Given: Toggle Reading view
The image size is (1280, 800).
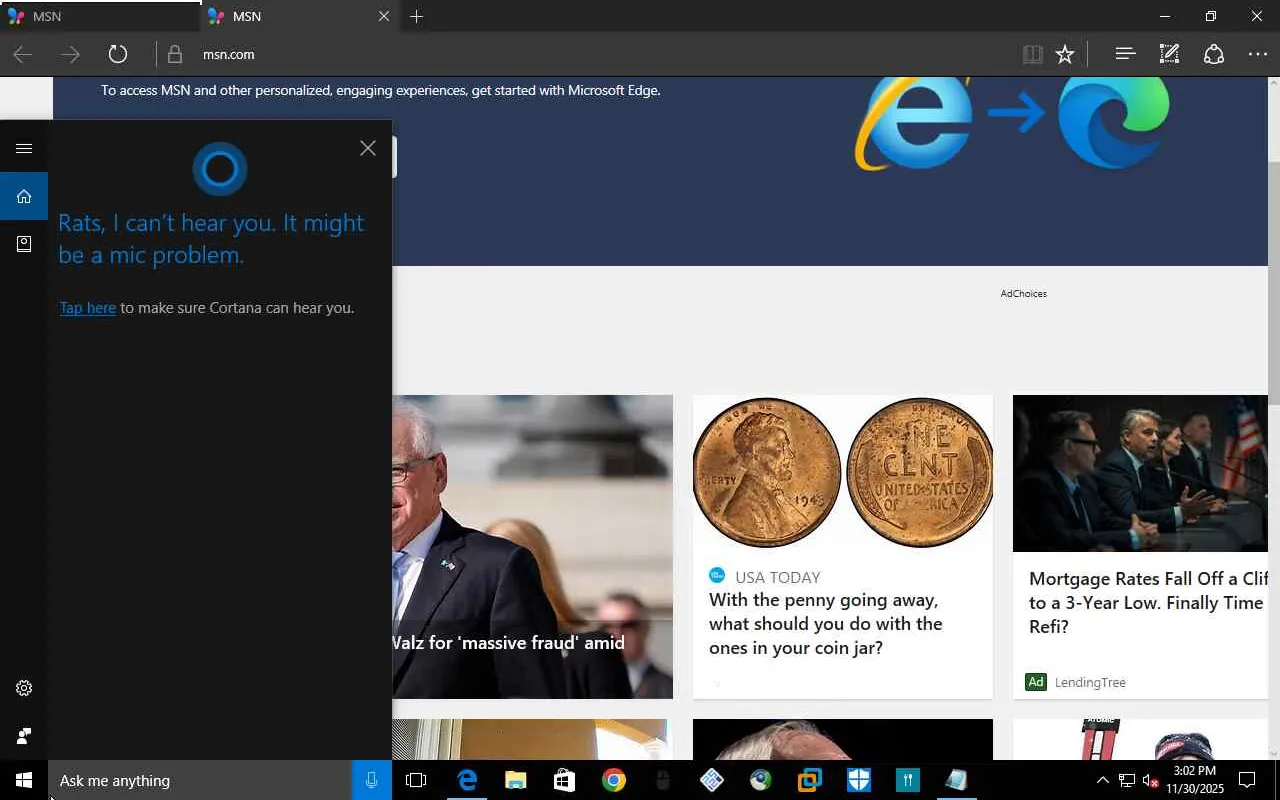Looking at the screenshot, I should point(1033,54).
